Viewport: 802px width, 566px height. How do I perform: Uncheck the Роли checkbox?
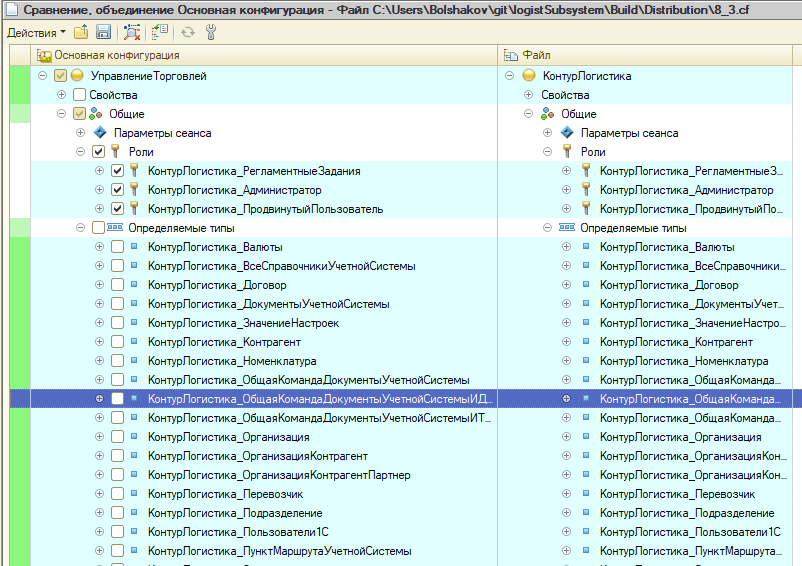click(98, 152)
